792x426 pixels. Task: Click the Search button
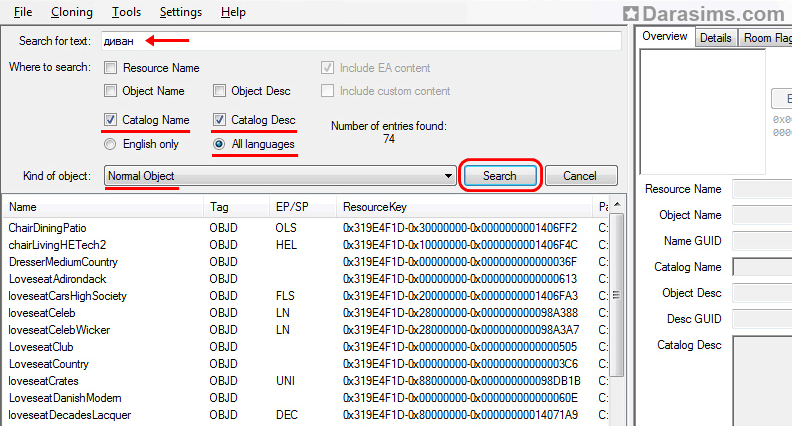[500, 176]
